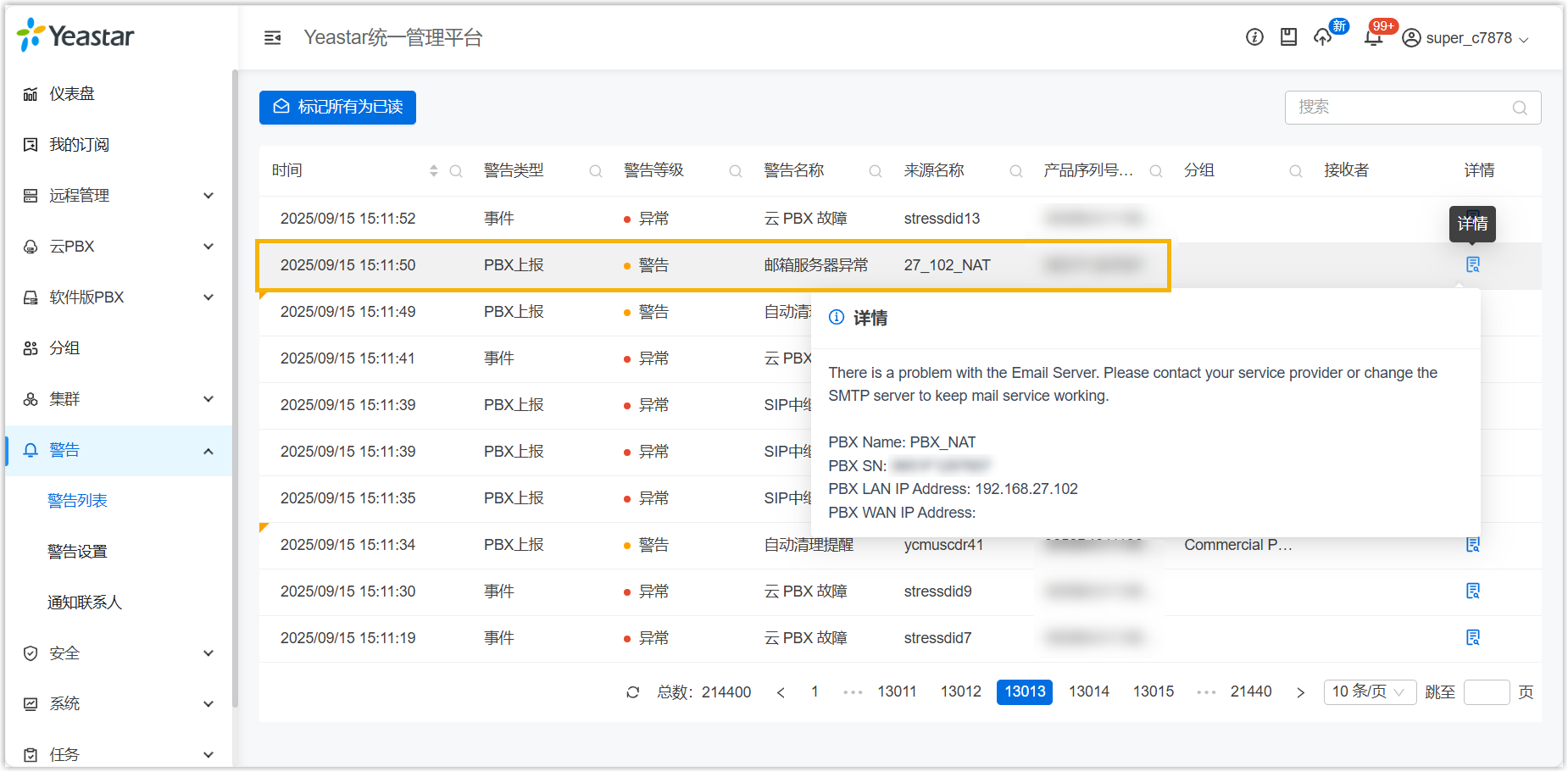The height and width of the screenshot is (772, 1568).
Task: Open Alarm Settings (警告设置) in the sidebar
Action: pos(78,552)
